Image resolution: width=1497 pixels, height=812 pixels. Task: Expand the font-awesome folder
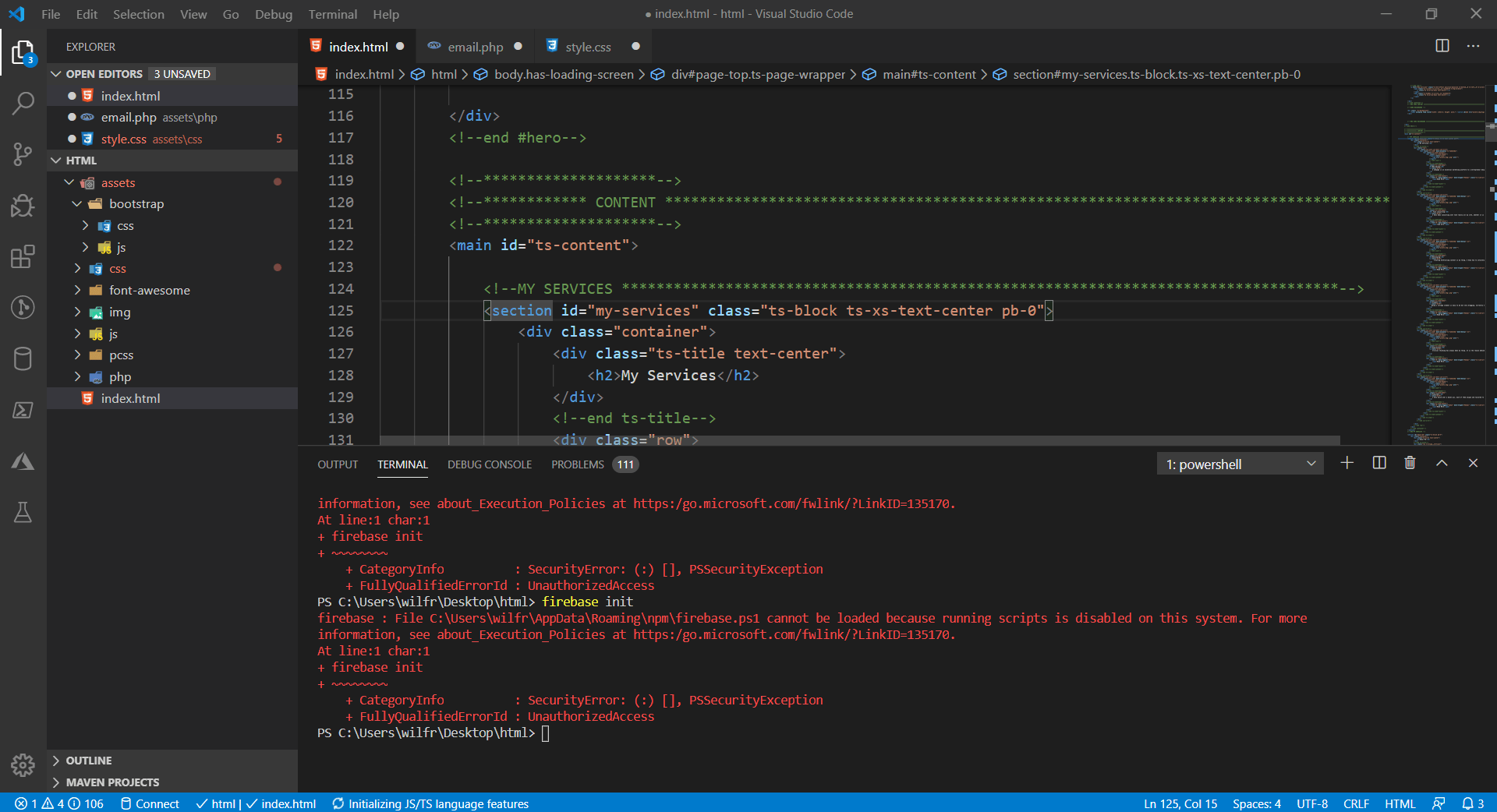(149, 291)
